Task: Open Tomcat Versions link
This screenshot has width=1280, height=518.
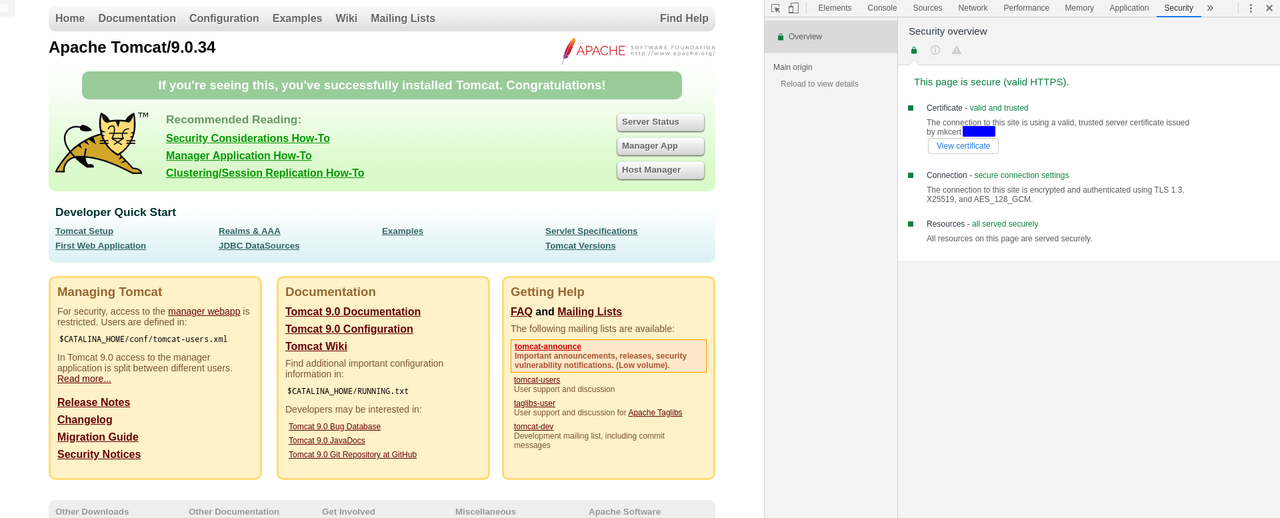Action: [580, 245]
